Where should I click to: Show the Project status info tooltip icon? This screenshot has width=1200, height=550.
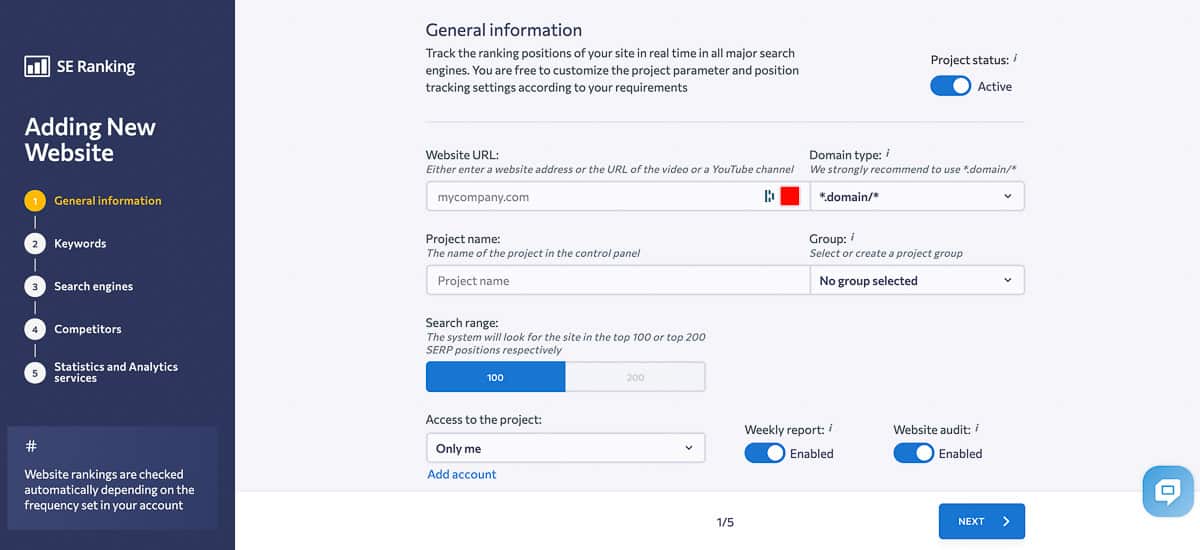tap(1015, 59)
